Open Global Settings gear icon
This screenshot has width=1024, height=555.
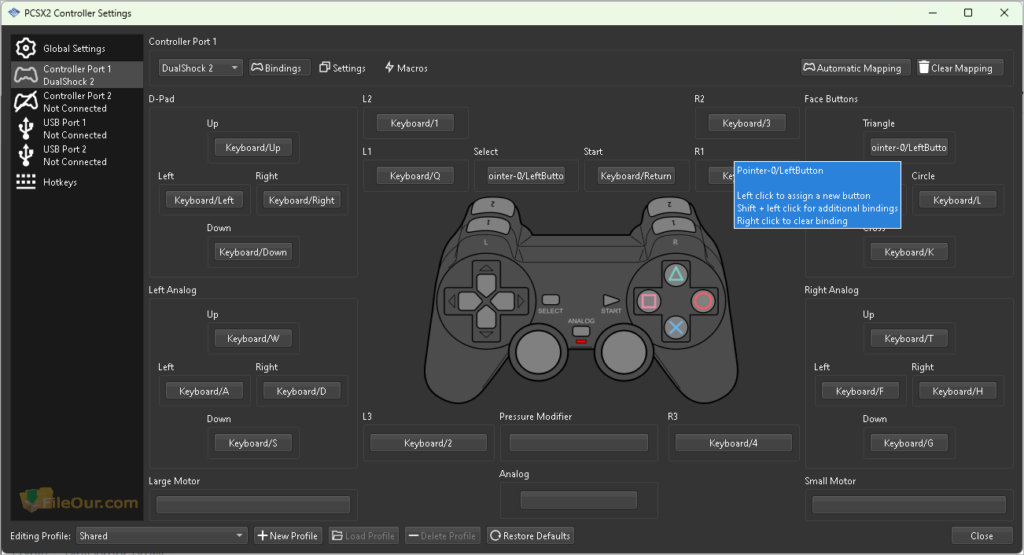25,48
